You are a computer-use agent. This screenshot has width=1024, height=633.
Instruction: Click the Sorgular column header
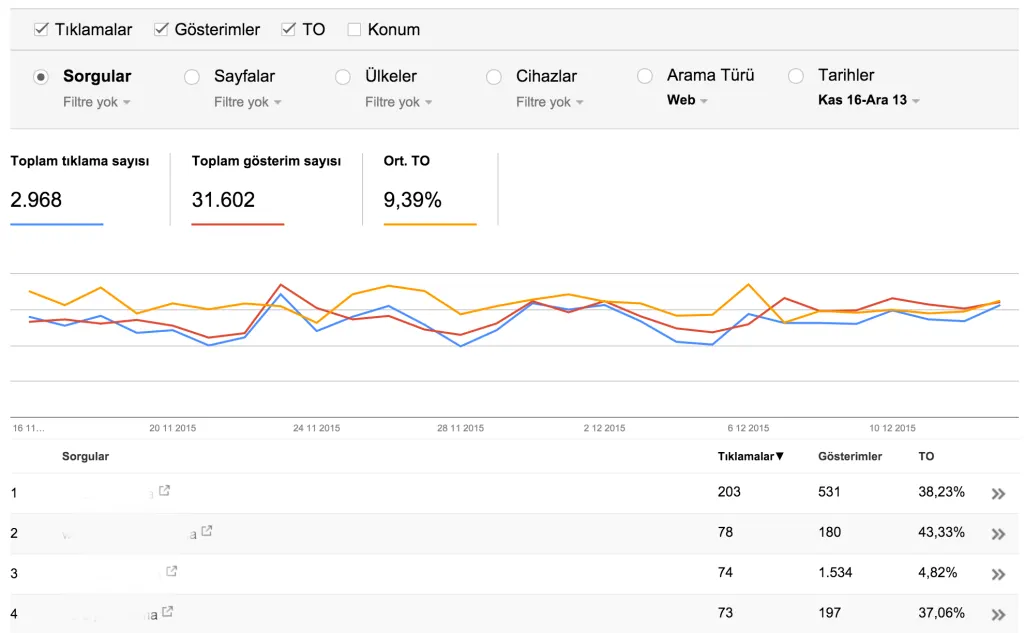(x=86, y=456)
